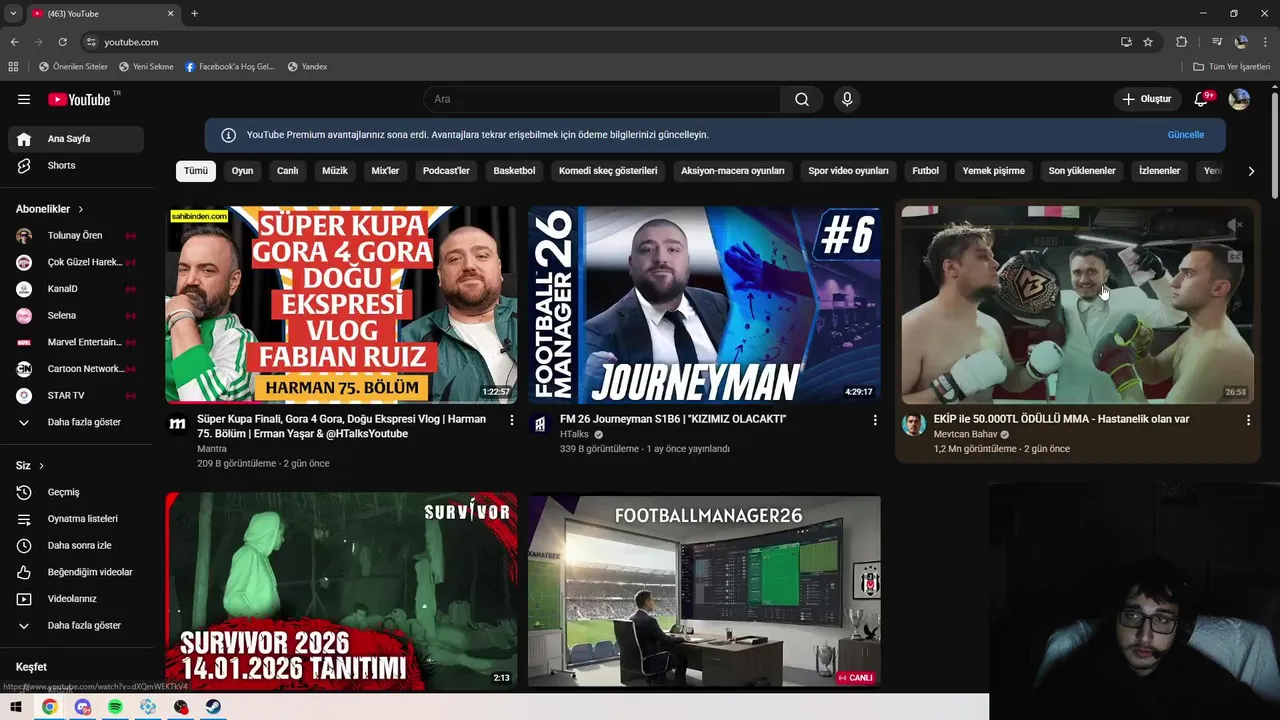This screenshot has height=720, width=1280.
Task: Open the notifications bell
Action: (x=1202, y=99)
